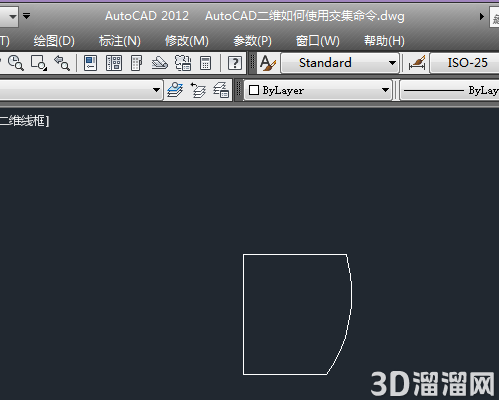
Task: Click the Zoom Previous icon
Action: [x=62, y=63]
